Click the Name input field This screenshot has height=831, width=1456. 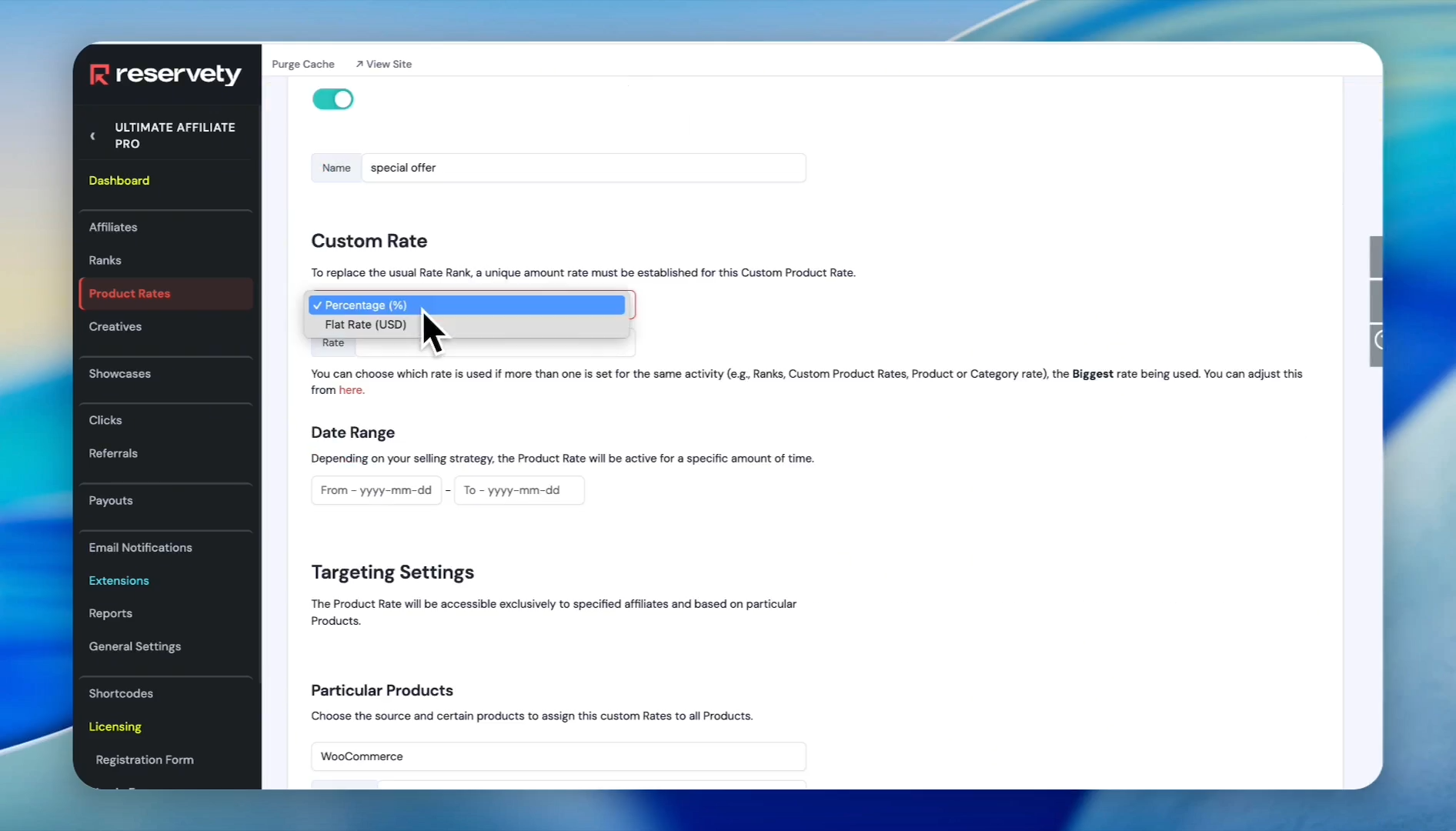[x=583, y=168]
